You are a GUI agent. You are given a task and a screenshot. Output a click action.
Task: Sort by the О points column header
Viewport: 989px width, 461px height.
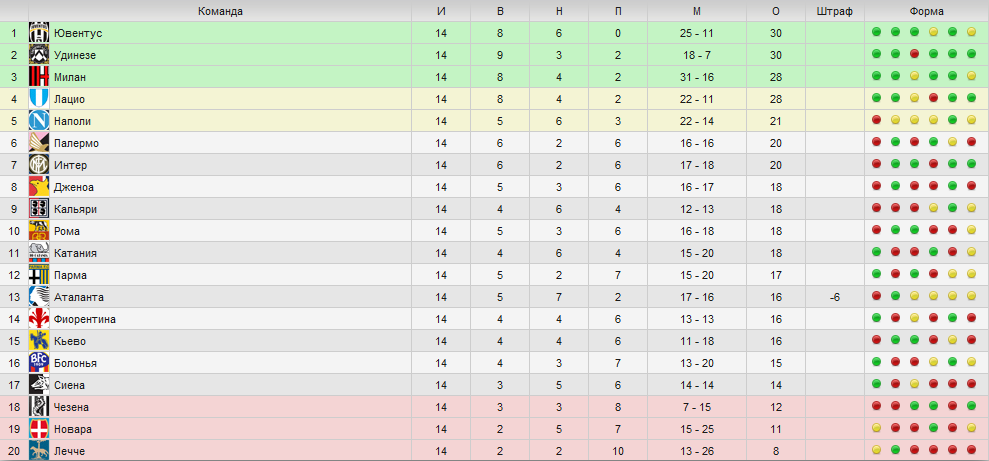(776, 11)
